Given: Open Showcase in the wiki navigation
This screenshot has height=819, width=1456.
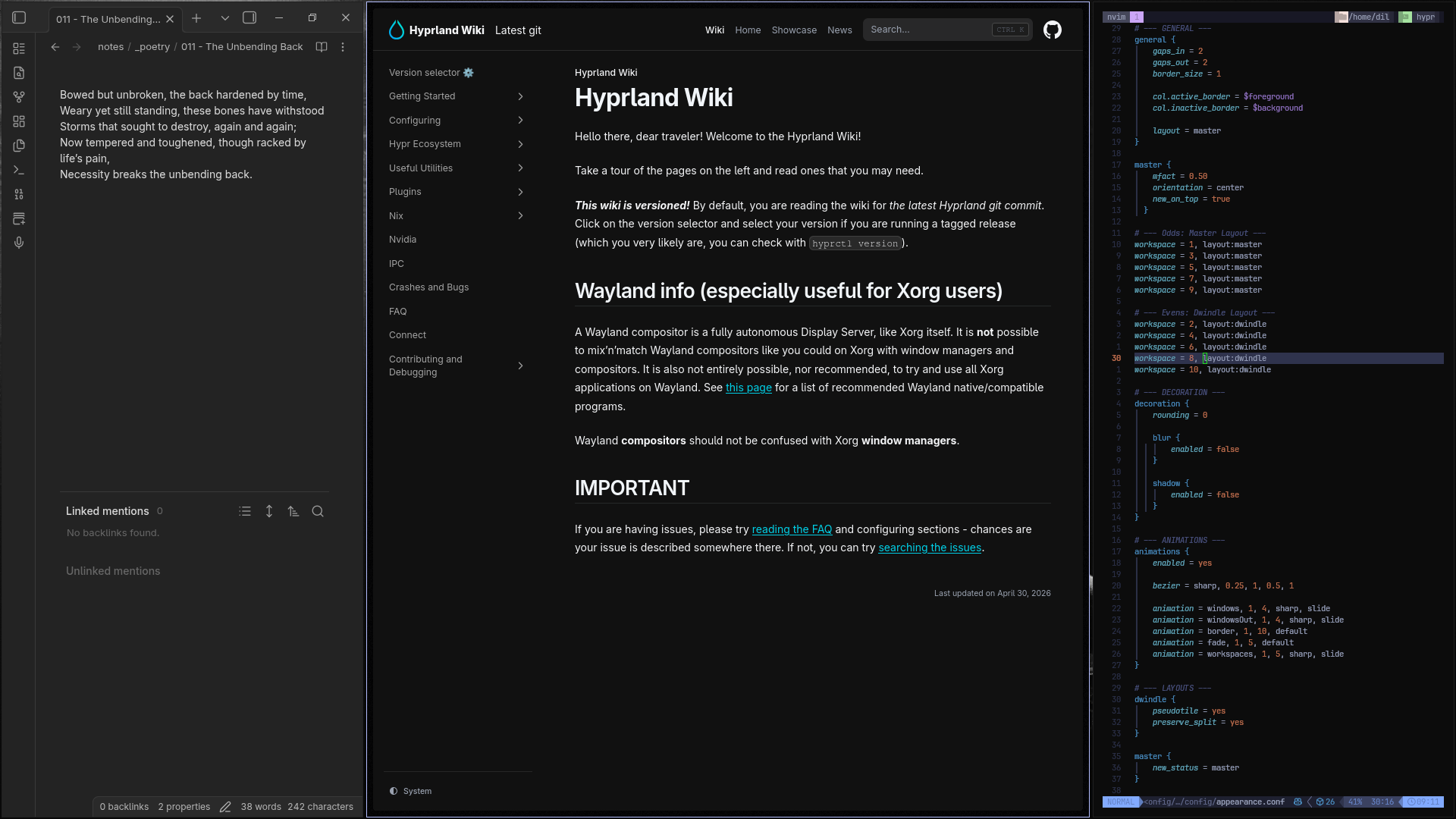Looking at the screenshot, I should tap(794, 30).
